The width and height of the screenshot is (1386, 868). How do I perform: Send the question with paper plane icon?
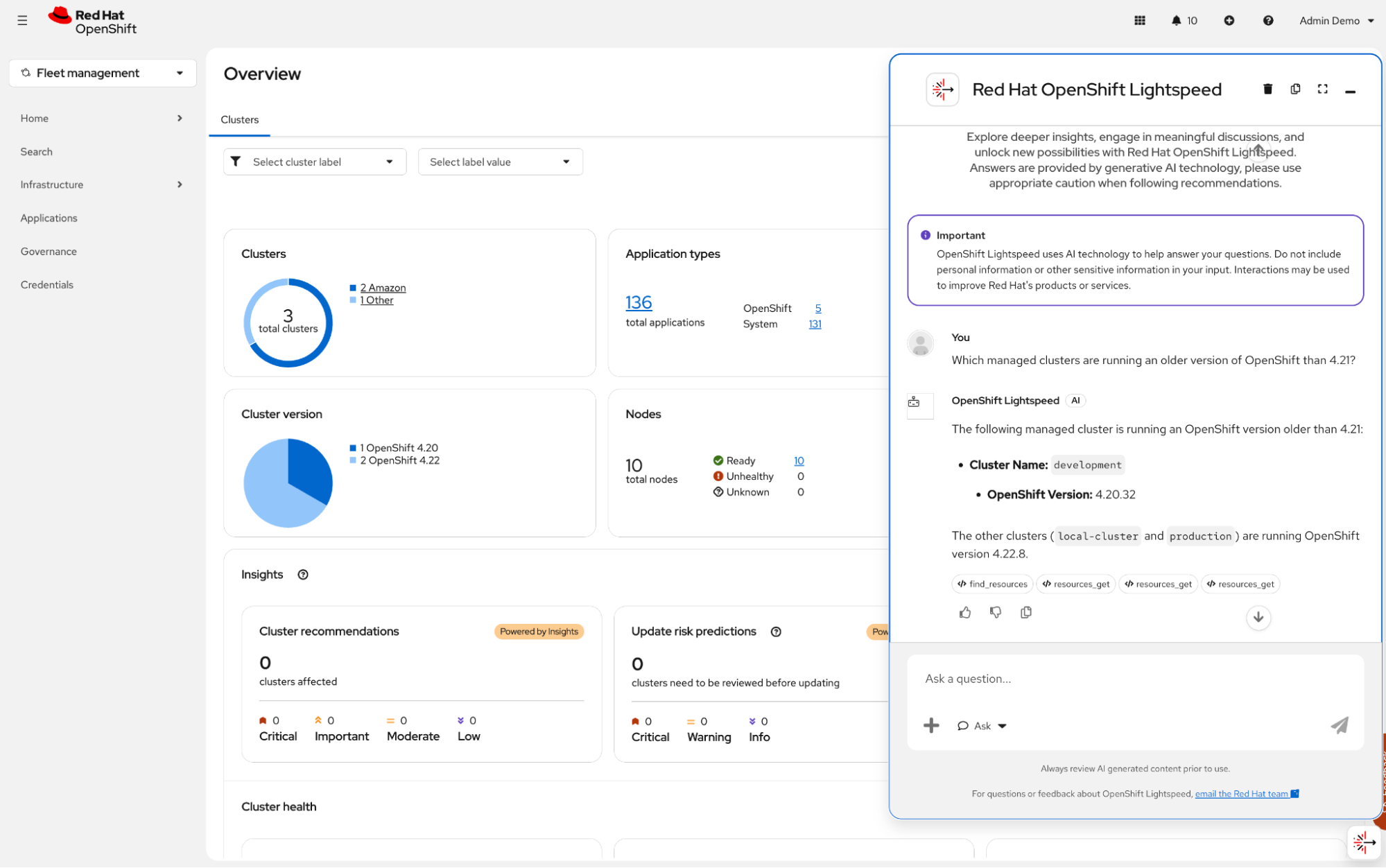1340,725
